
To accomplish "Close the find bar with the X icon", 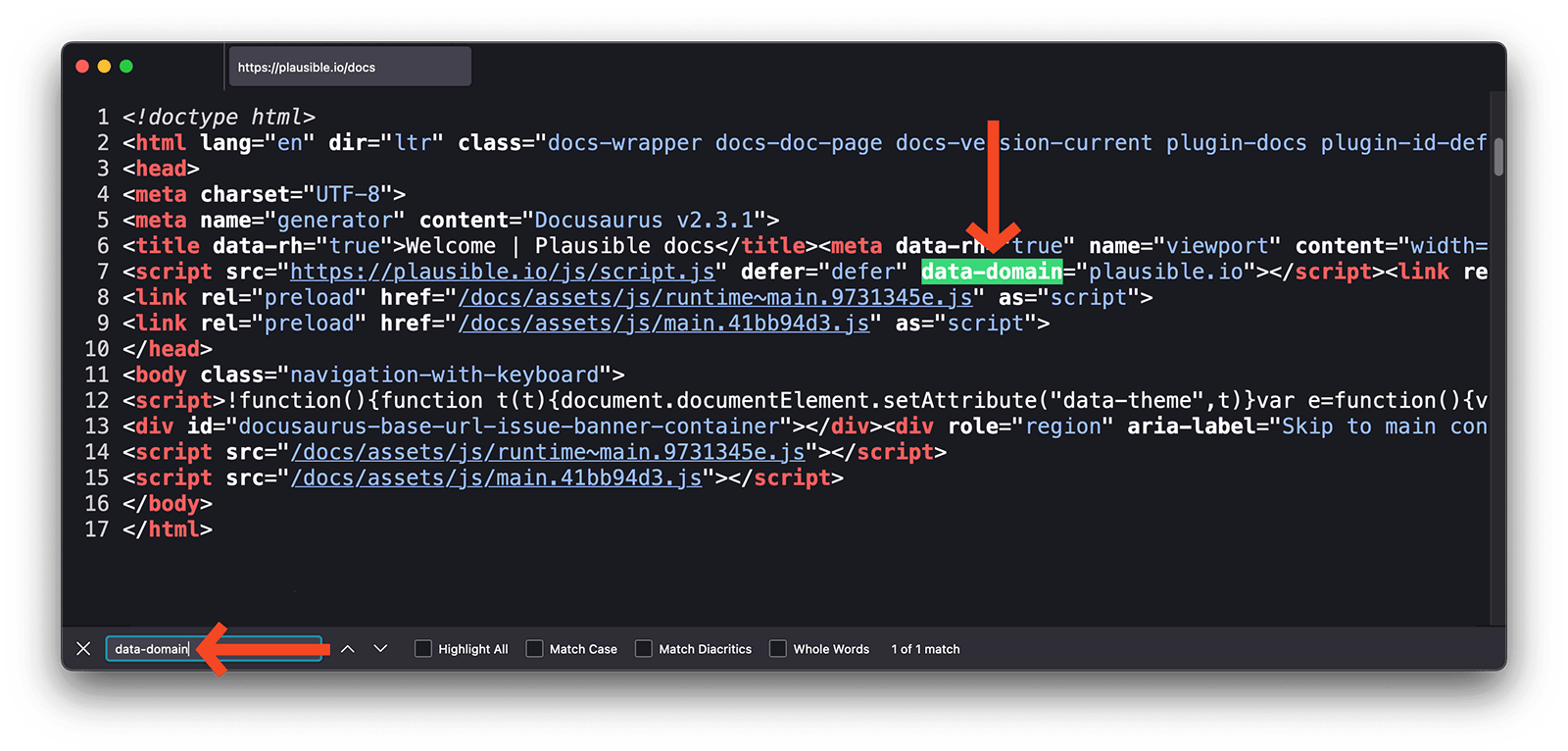I will (83, 649).
